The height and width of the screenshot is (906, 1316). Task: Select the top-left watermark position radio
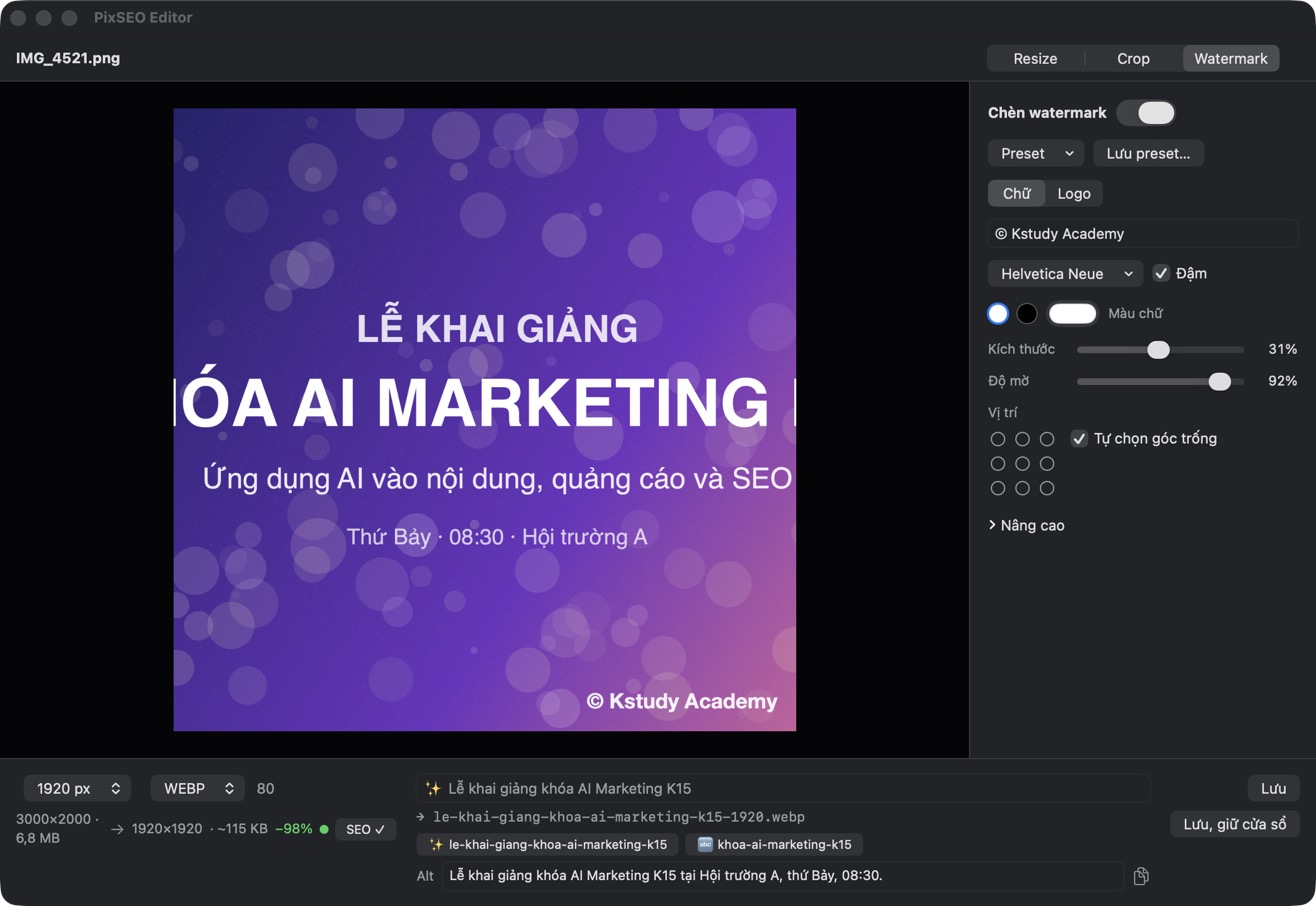tap(998, 439)
